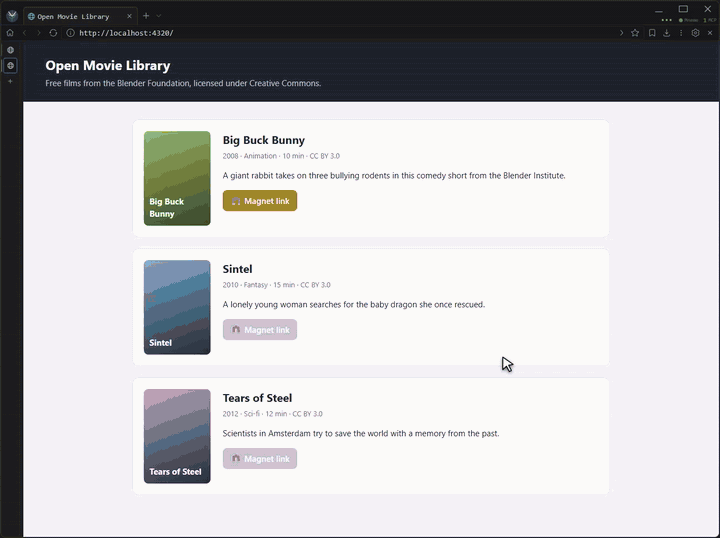Click the chevron at address bar end

[x=621, y=33]
